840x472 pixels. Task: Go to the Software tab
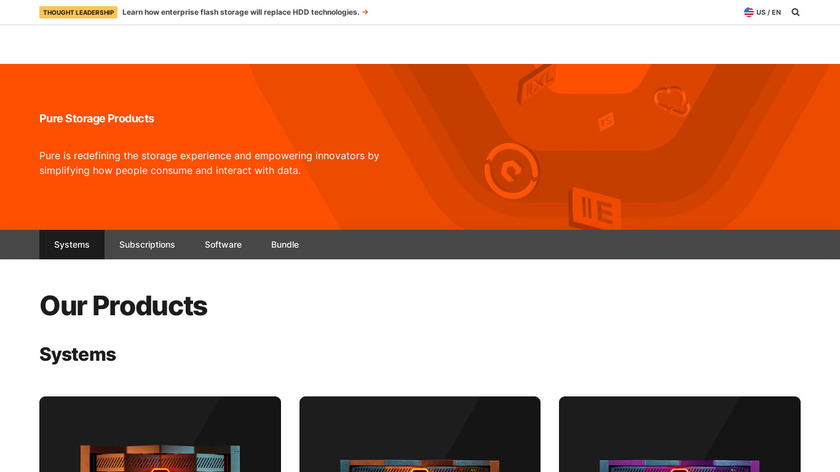[223, 244]
